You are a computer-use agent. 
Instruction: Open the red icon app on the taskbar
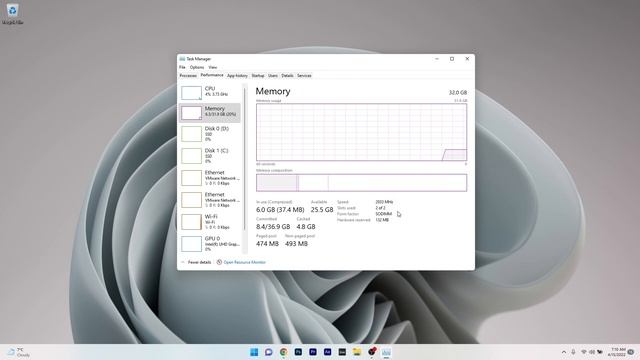[371, 351]
